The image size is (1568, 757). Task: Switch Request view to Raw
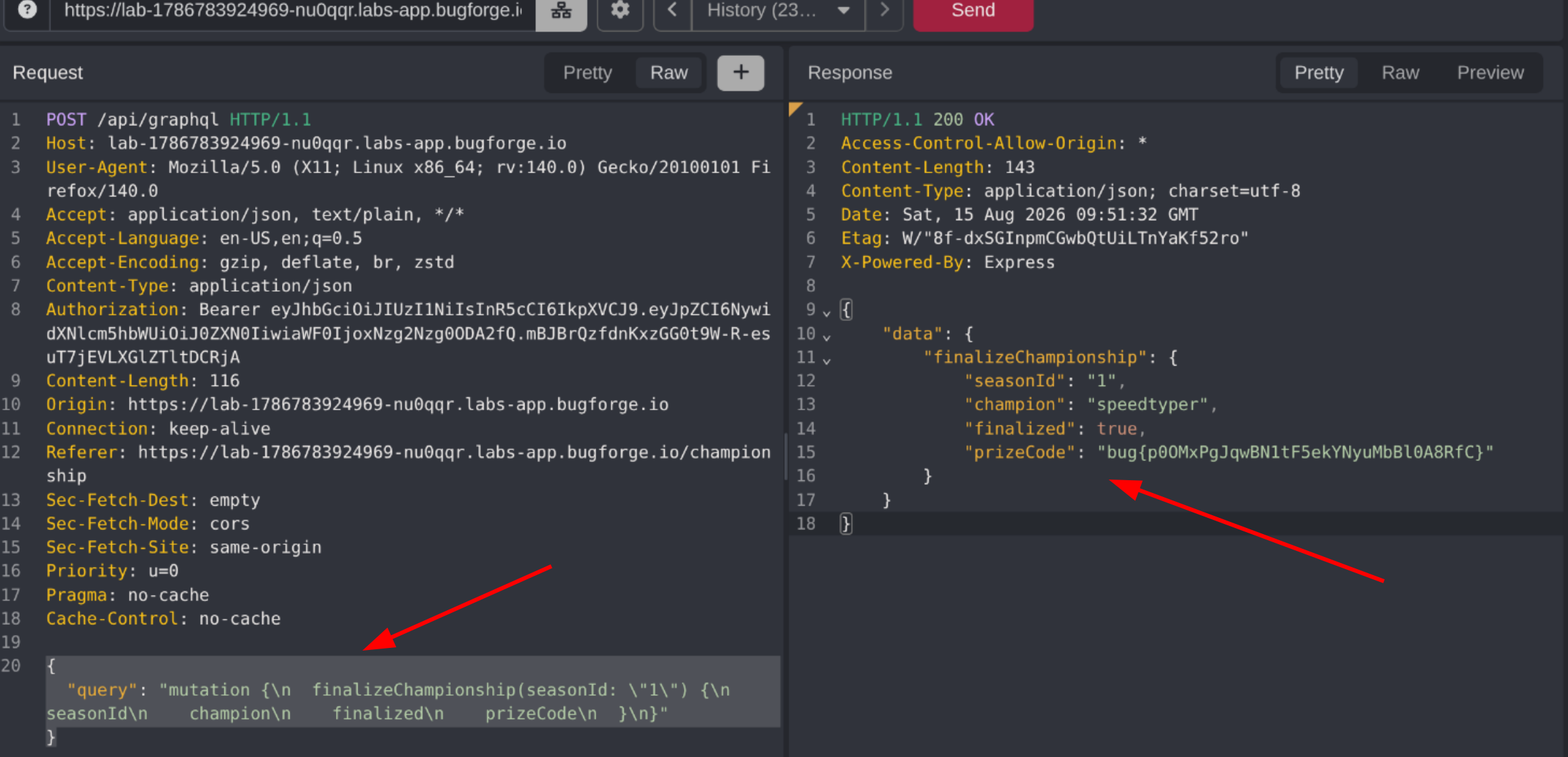coord(669,73)
